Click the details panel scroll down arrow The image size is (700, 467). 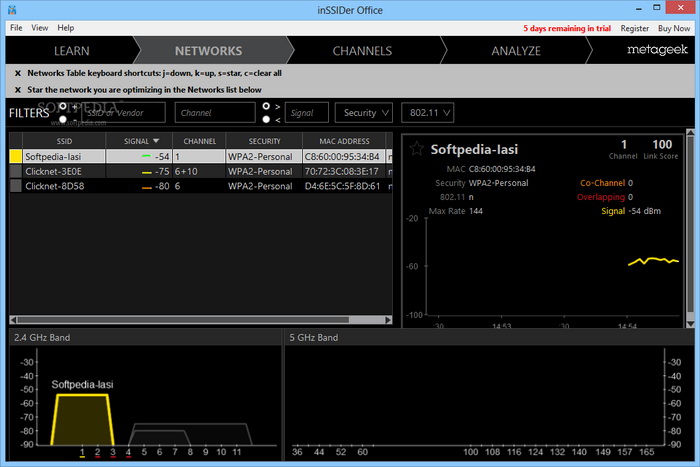[690, 324]
